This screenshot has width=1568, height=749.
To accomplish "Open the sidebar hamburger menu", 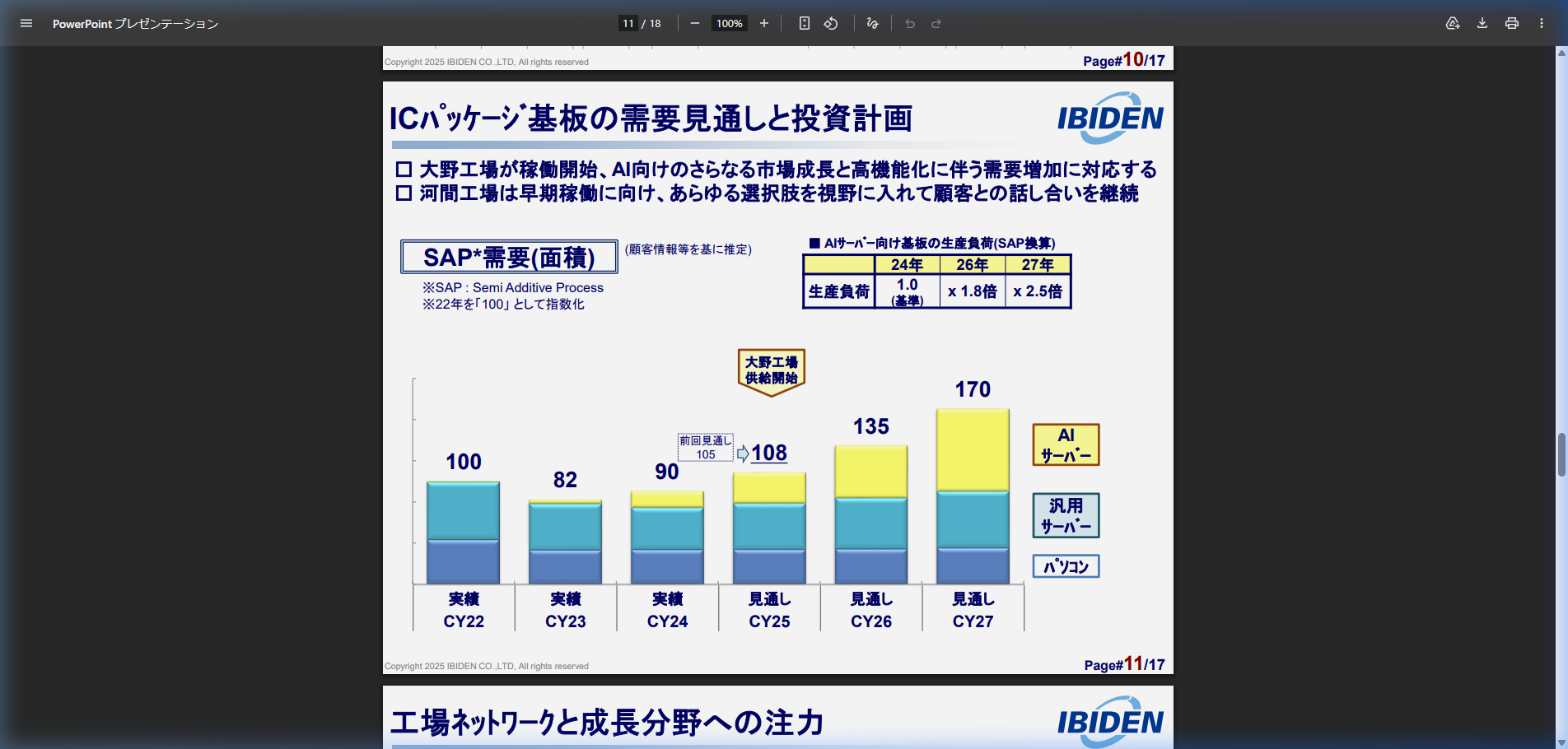I will [x=26, y=23].
